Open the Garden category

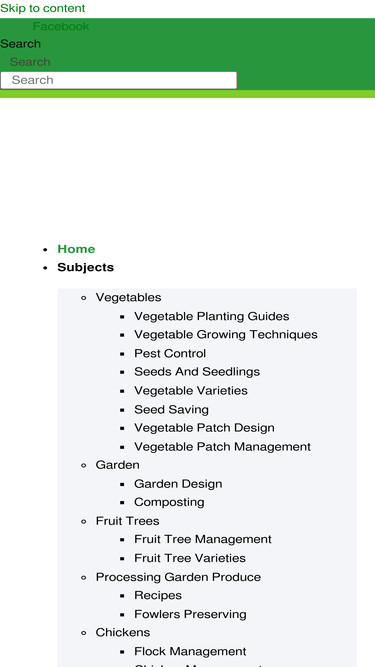pyautogui.click(x=117, y=465)
